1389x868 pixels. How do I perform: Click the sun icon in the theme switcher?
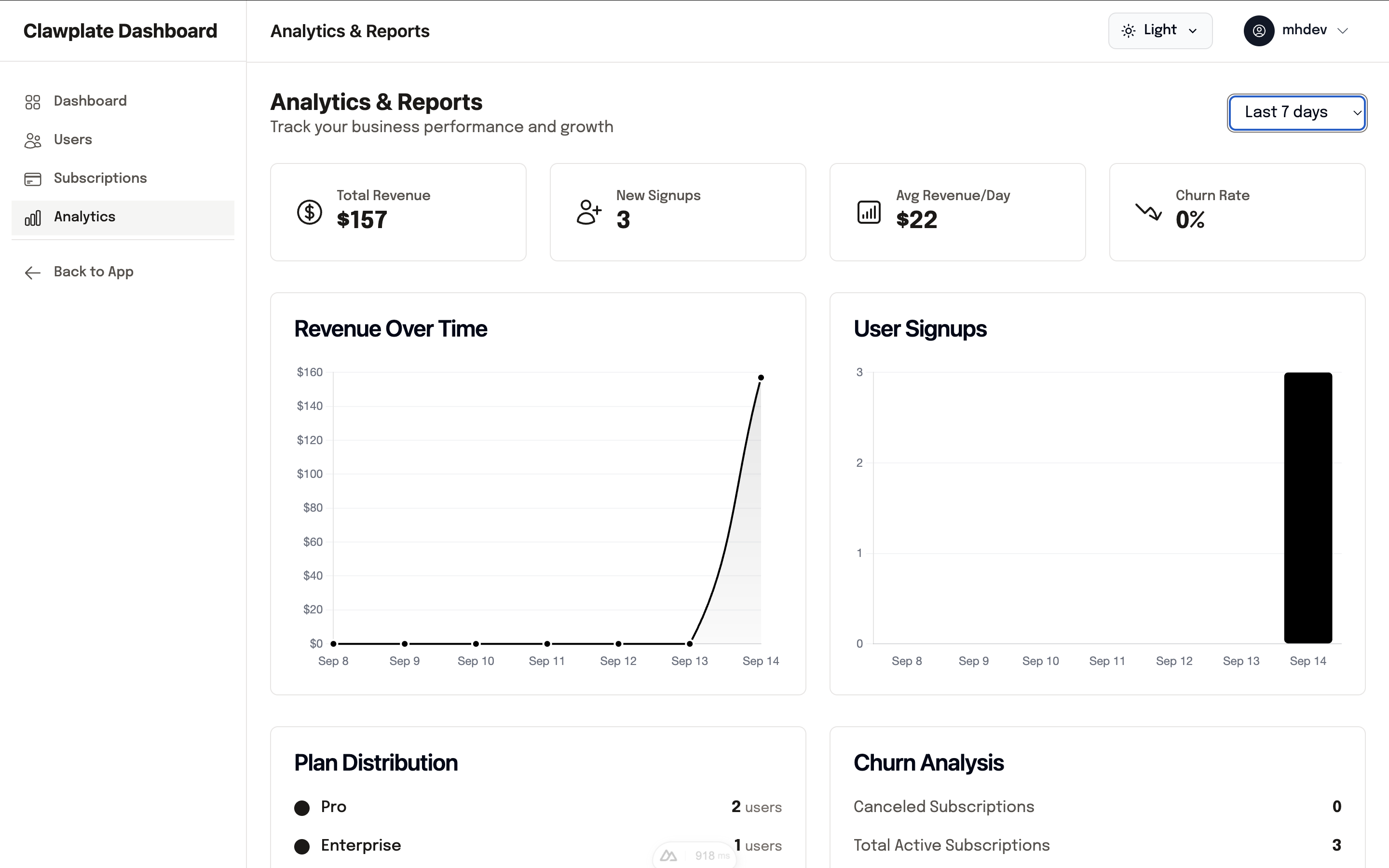(x=1129, y=30)
